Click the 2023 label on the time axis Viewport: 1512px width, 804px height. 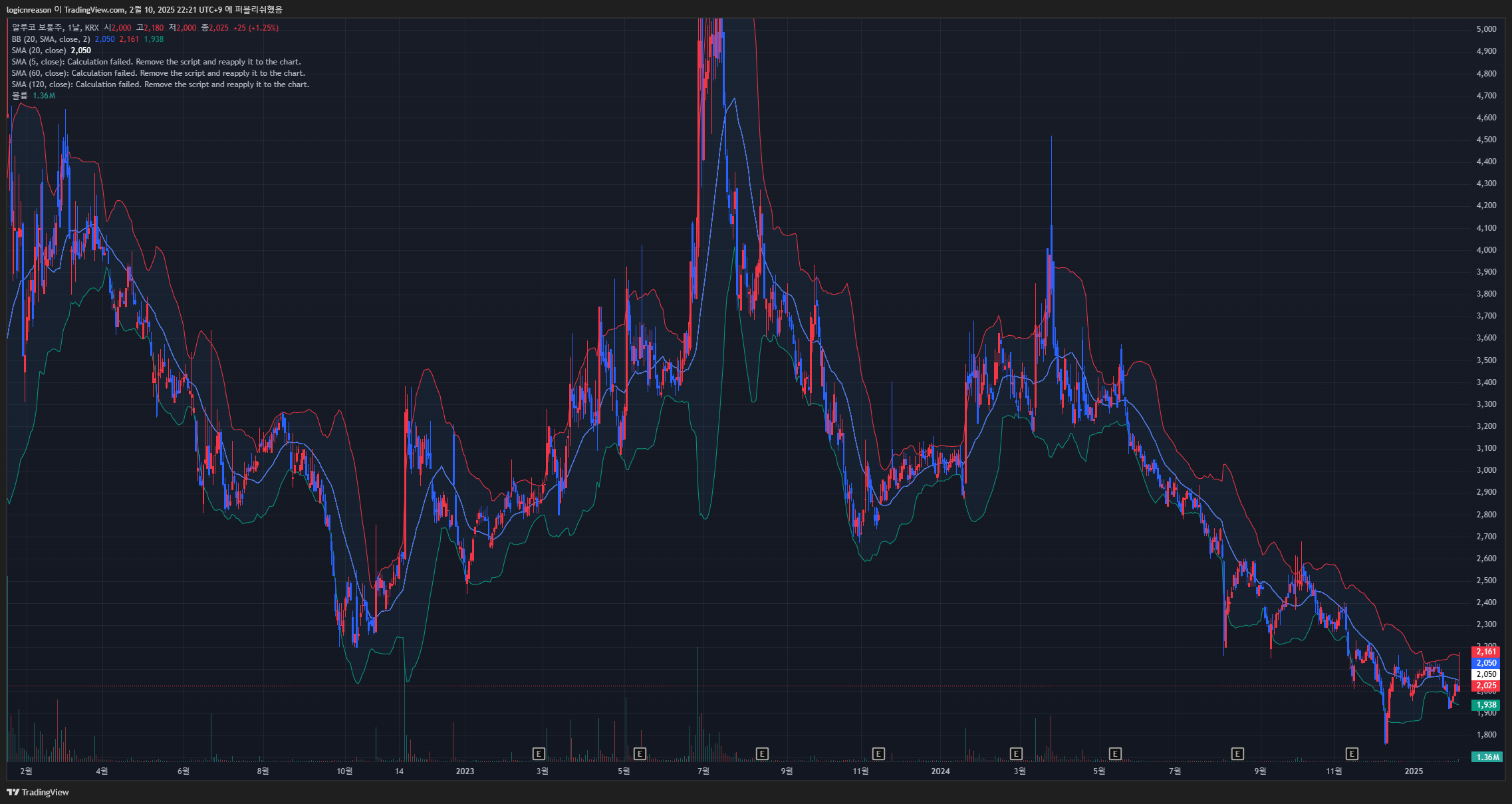pos(465,771)
